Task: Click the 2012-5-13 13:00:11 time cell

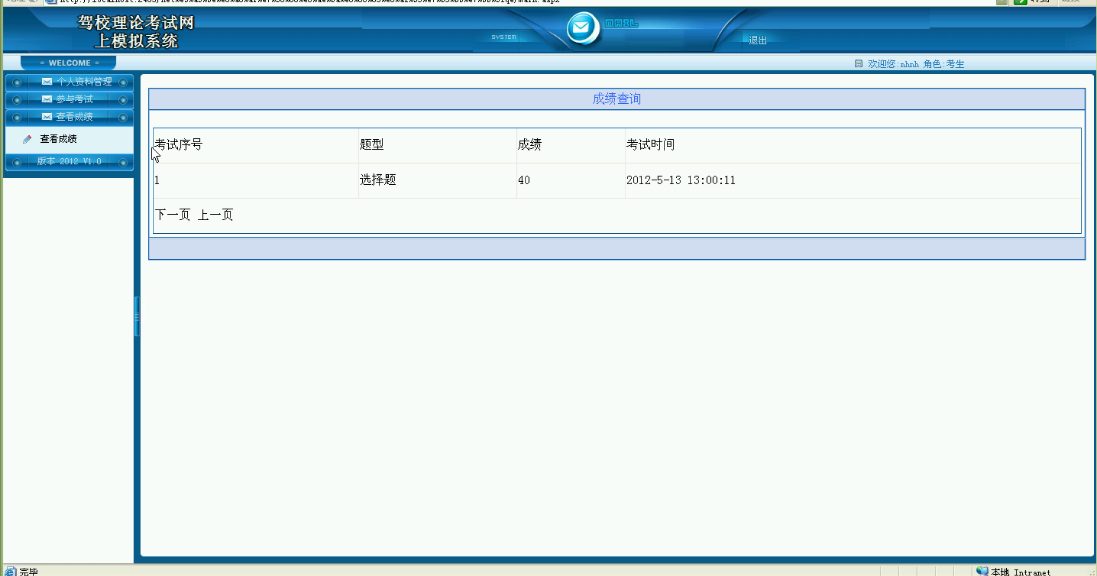Action: [x=681, y=181]
